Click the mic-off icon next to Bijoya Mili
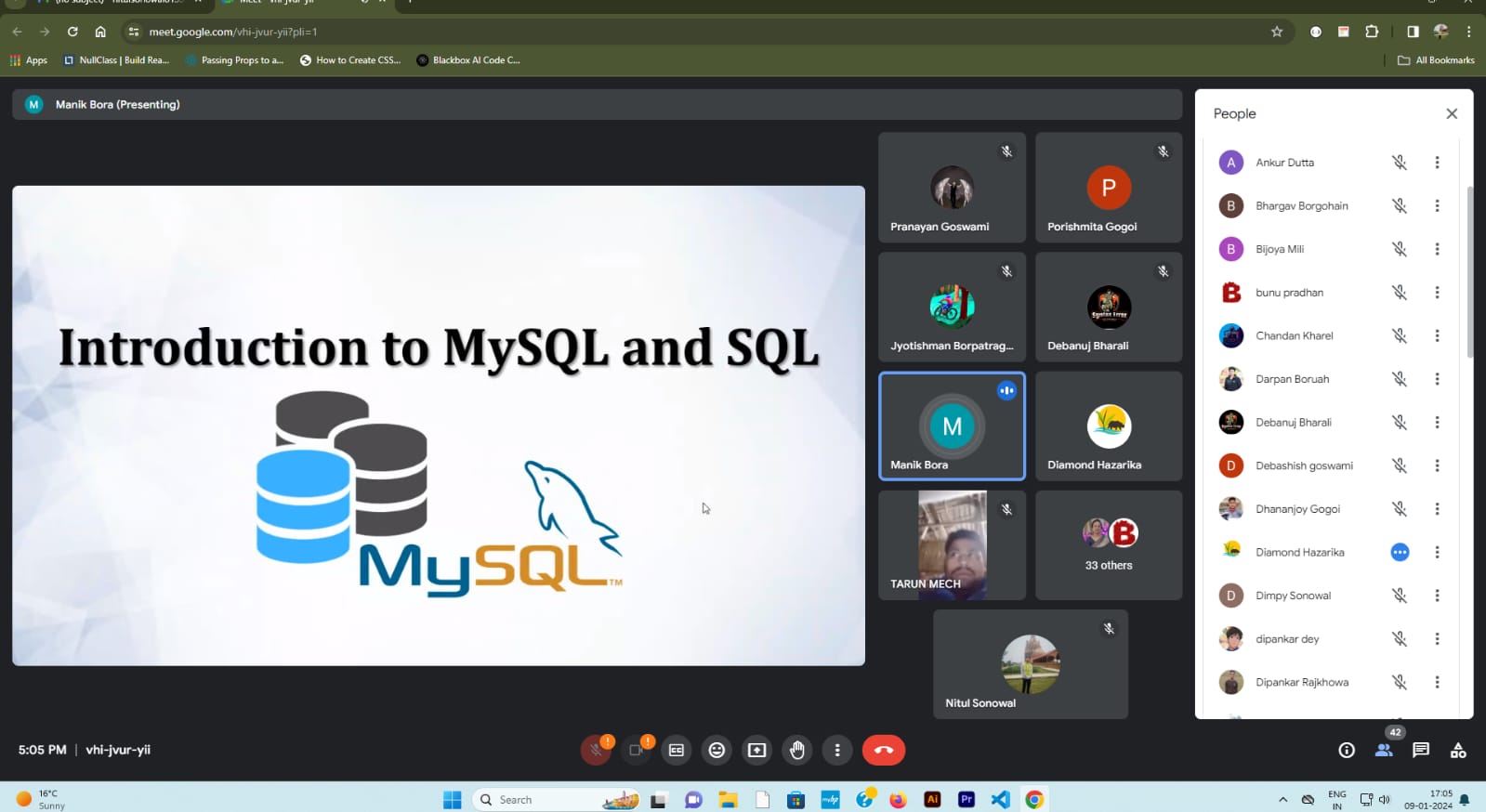The height and width of the screenshot is (812, 1486). pos(1400,249)
